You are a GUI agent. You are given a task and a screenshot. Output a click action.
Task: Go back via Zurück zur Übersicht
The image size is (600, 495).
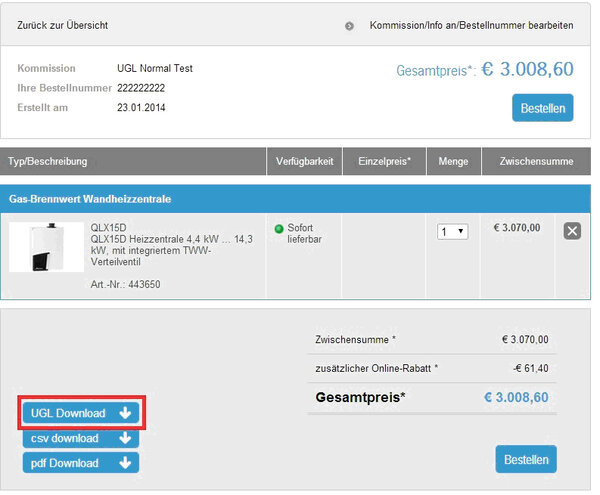62,25
